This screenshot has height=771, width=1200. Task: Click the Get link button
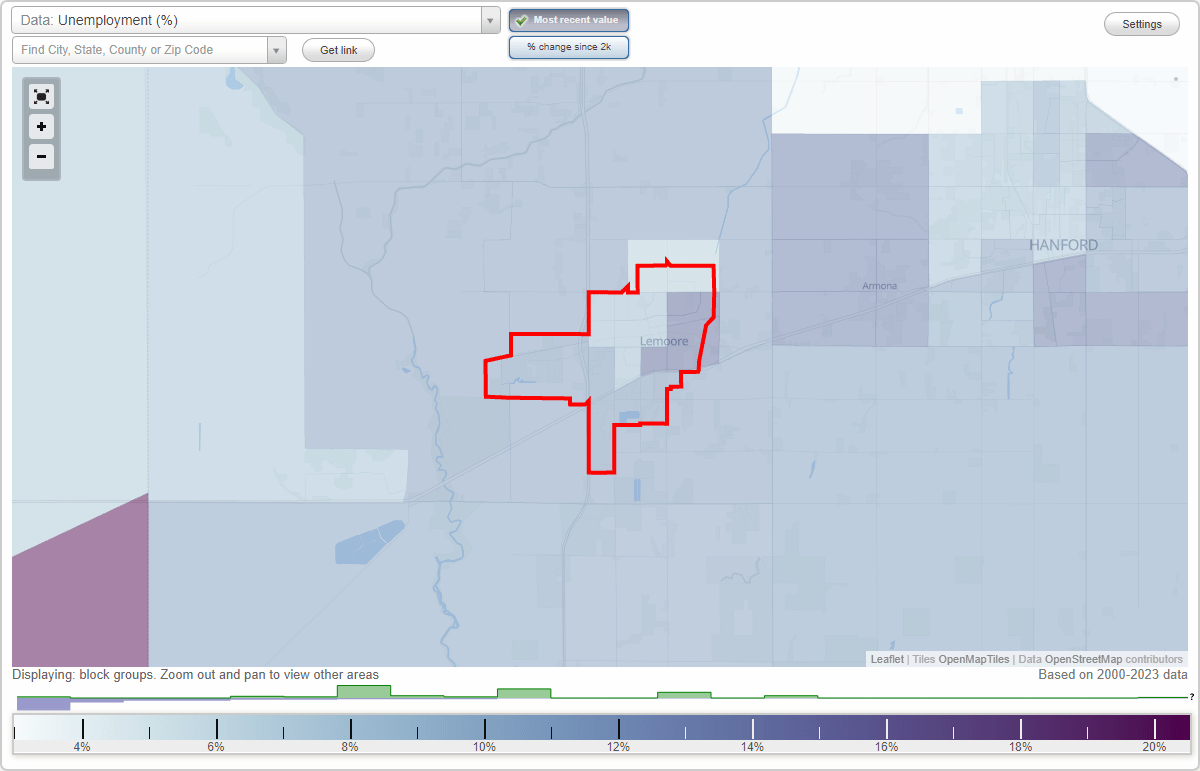tap(337, 49)
